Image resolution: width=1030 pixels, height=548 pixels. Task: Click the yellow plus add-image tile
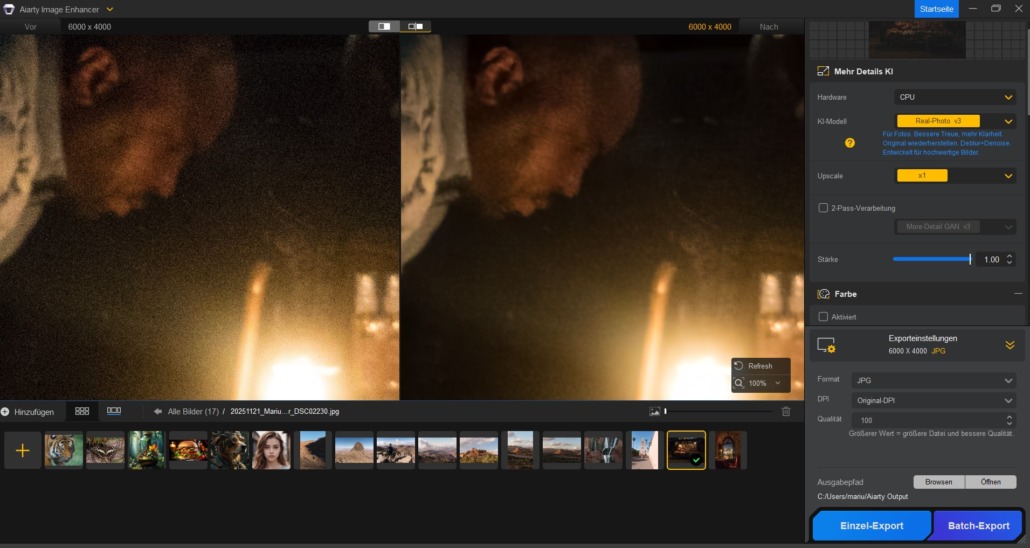click(x=22, y=451)
